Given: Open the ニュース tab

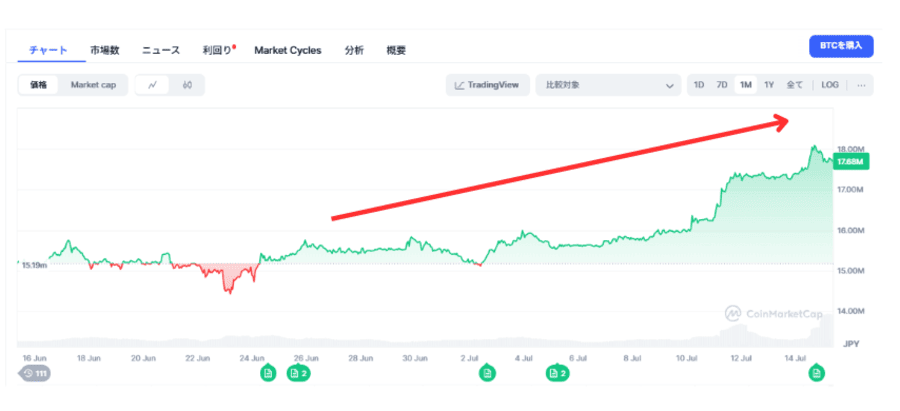Looking at the screenshot, I should click(161, 51).
